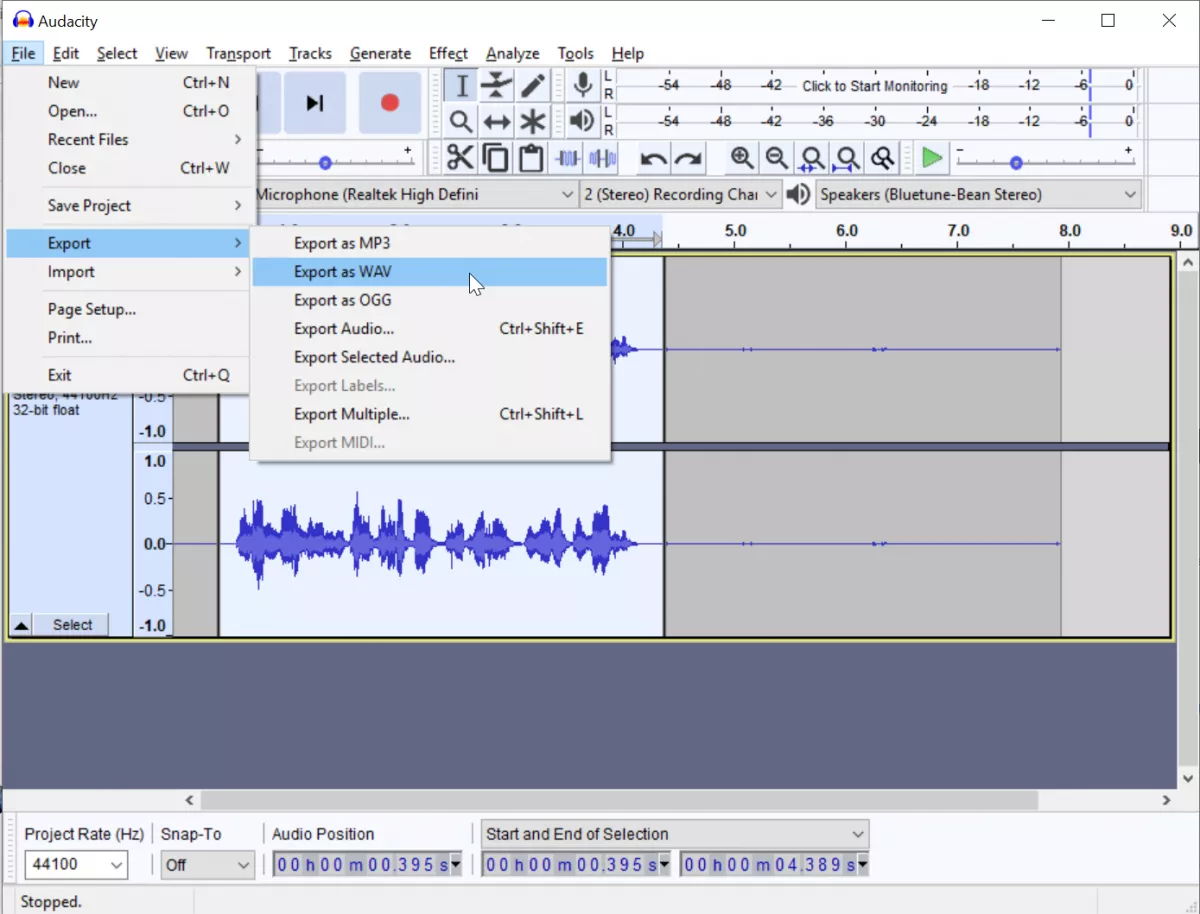Open the Snap-To dropdown

(x=208, y=864)
